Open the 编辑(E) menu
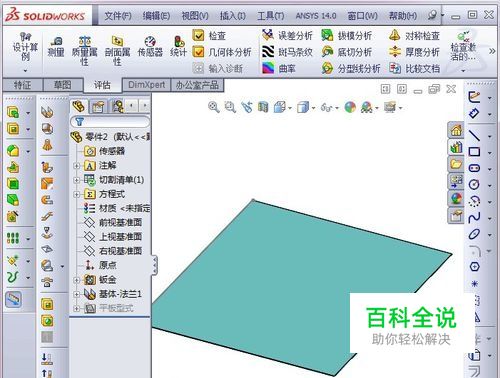The image size is (500, 378). [x=156, y=16]
